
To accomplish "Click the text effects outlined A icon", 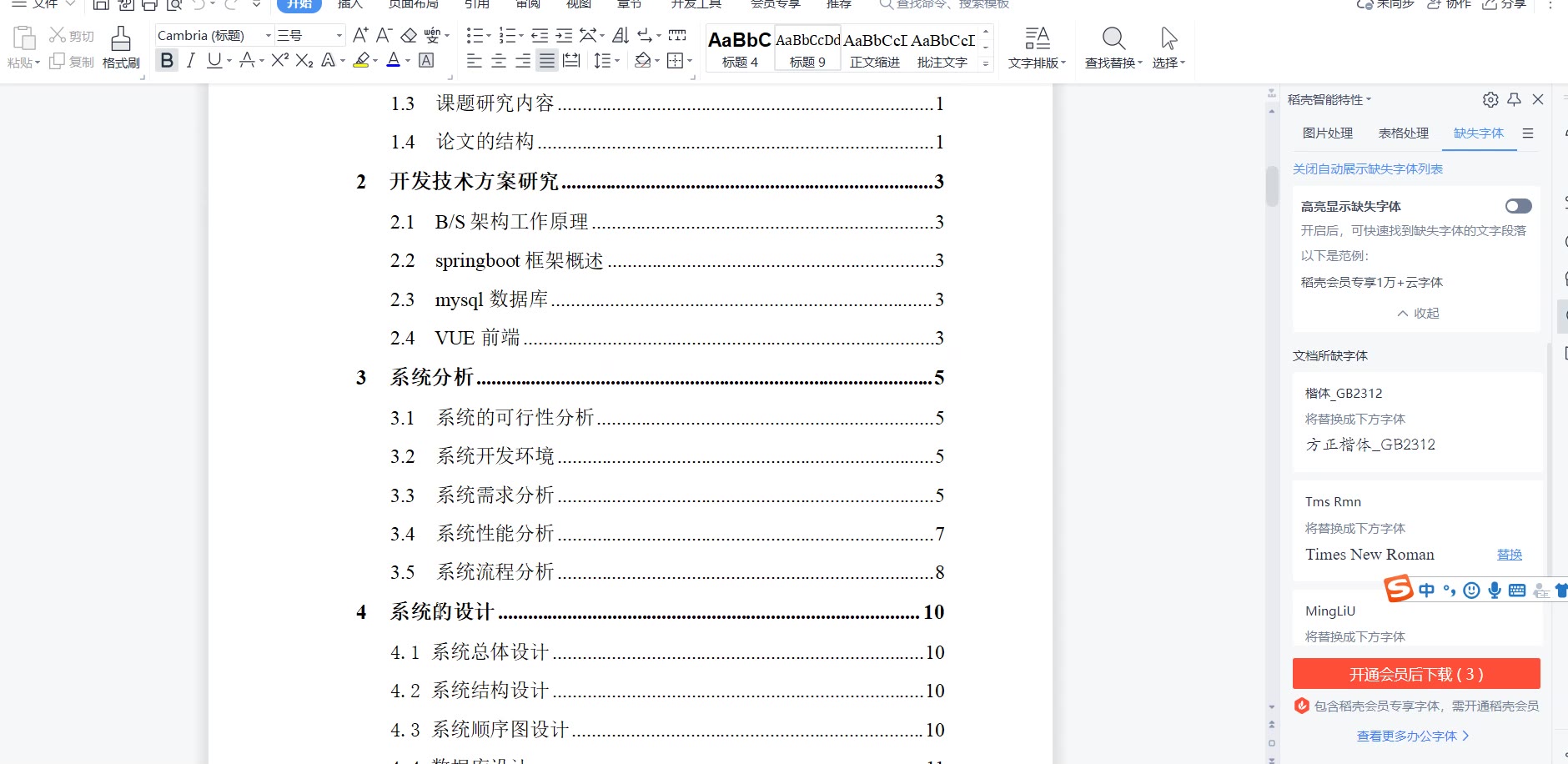I will click(329, 60).
